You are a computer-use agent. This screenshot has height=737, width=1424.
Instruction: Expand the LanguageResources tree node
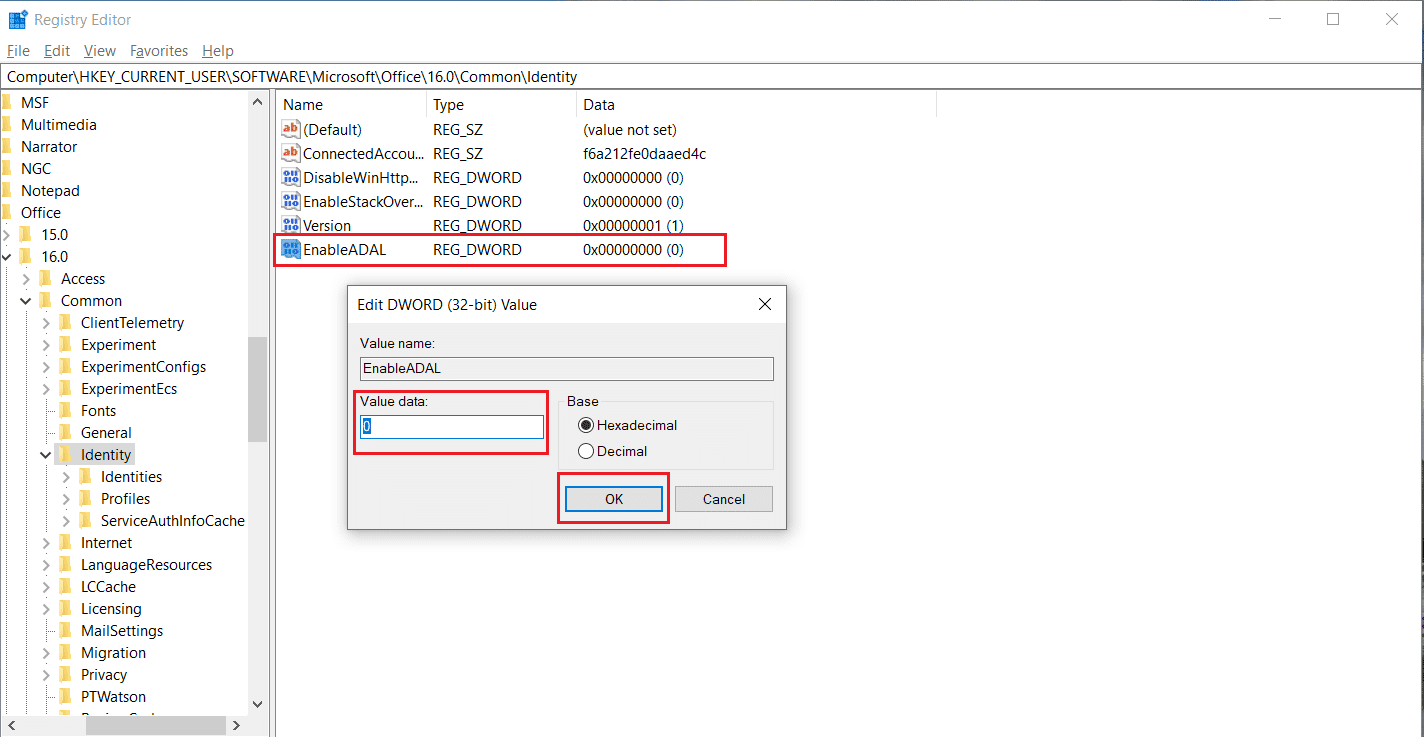pyautogui.click(x=46, y=565)
